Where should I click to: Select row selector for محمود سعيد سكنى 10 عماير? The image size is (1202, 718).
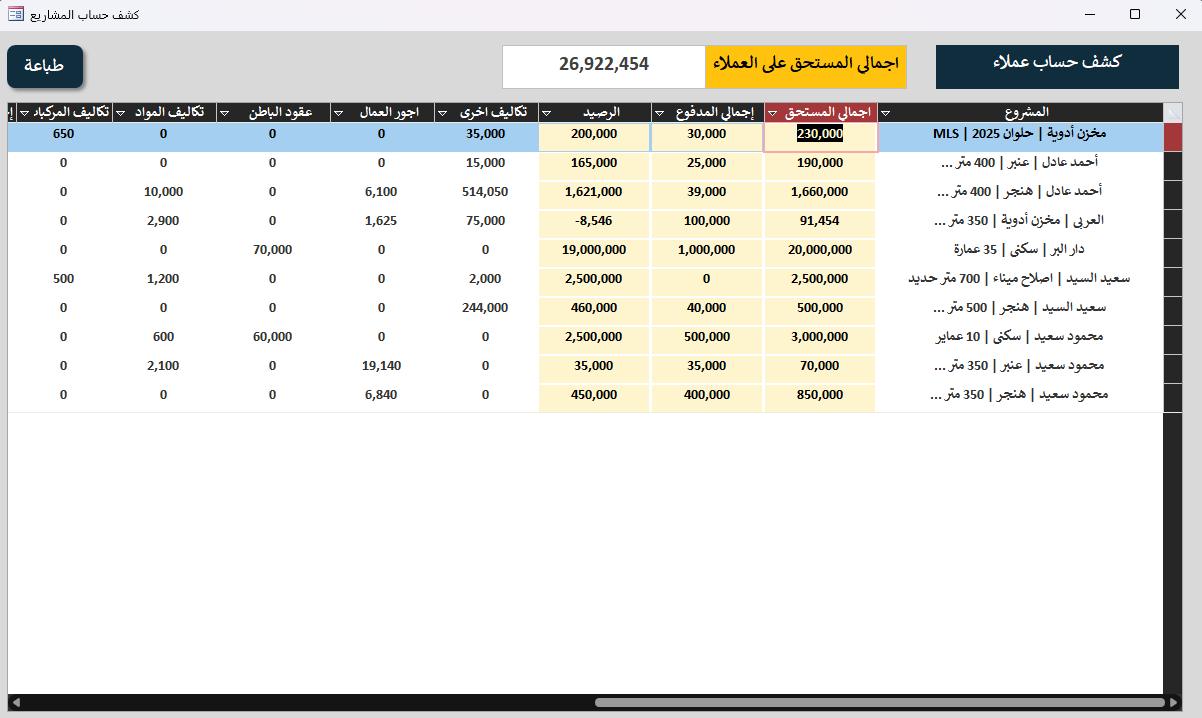pos(1173,340)
